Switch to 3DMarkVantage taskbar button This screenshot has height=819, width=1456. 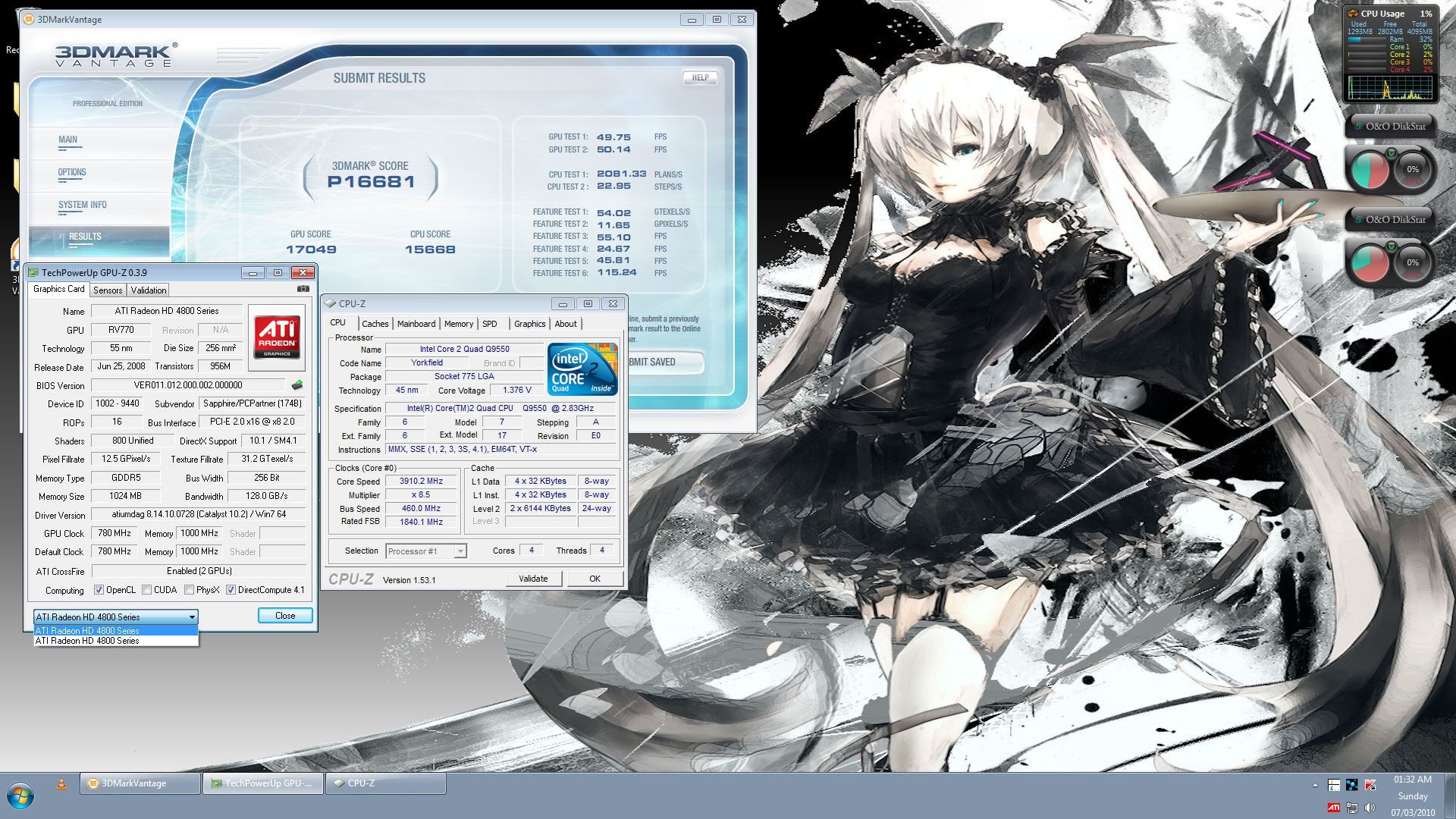point(140,783)
